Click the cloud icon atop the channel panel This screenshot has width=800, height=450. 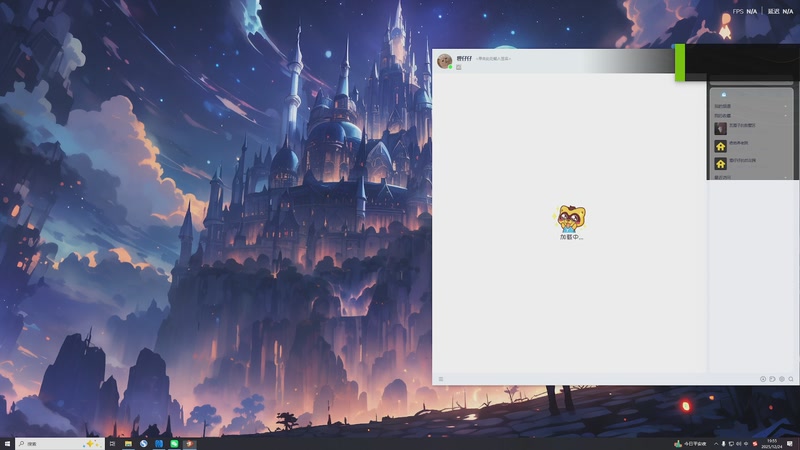click(x=724, y=94)
